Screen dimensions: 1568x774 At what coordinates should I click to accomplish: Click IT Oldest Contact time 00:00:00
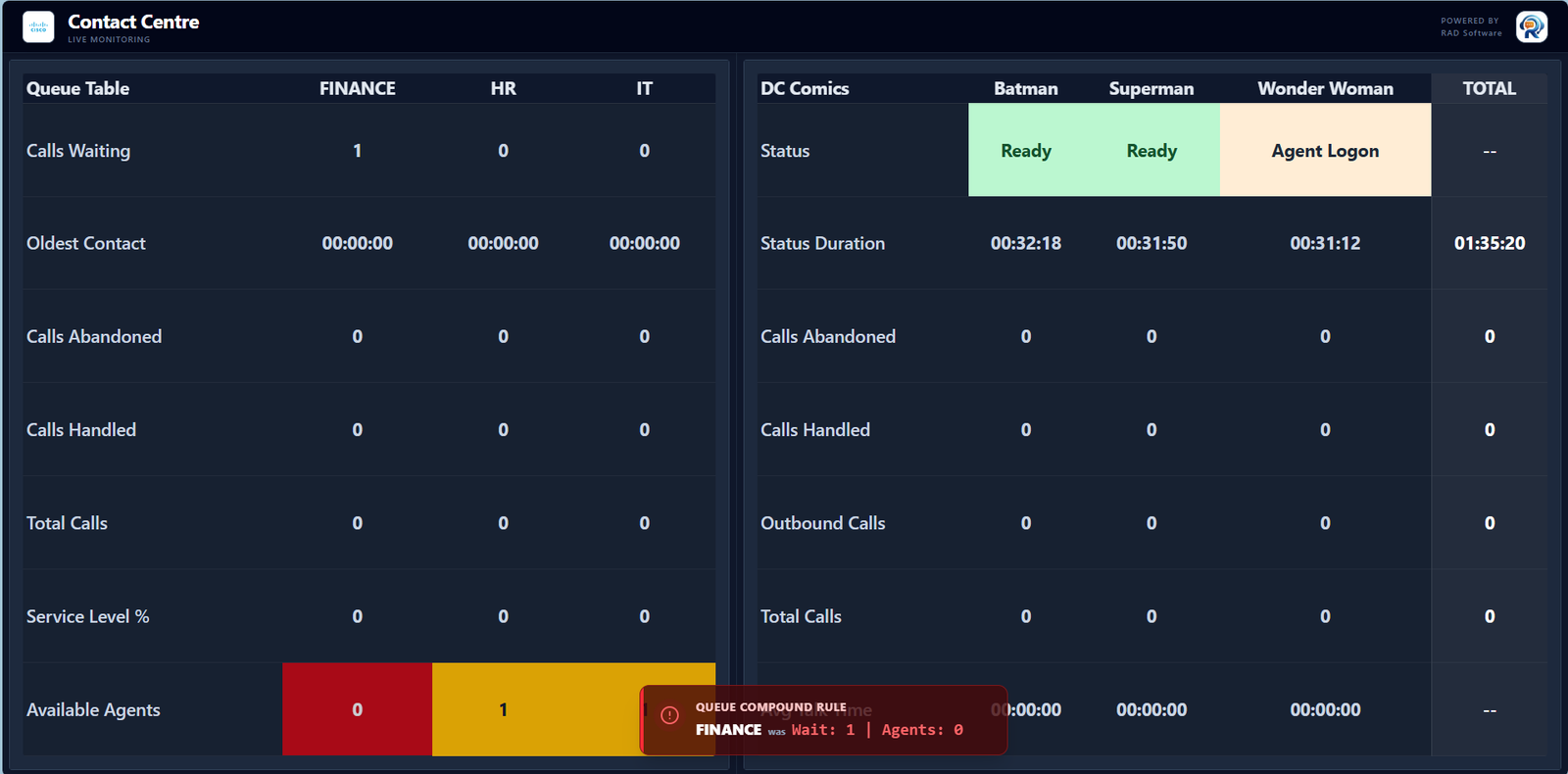pos(644,243)
